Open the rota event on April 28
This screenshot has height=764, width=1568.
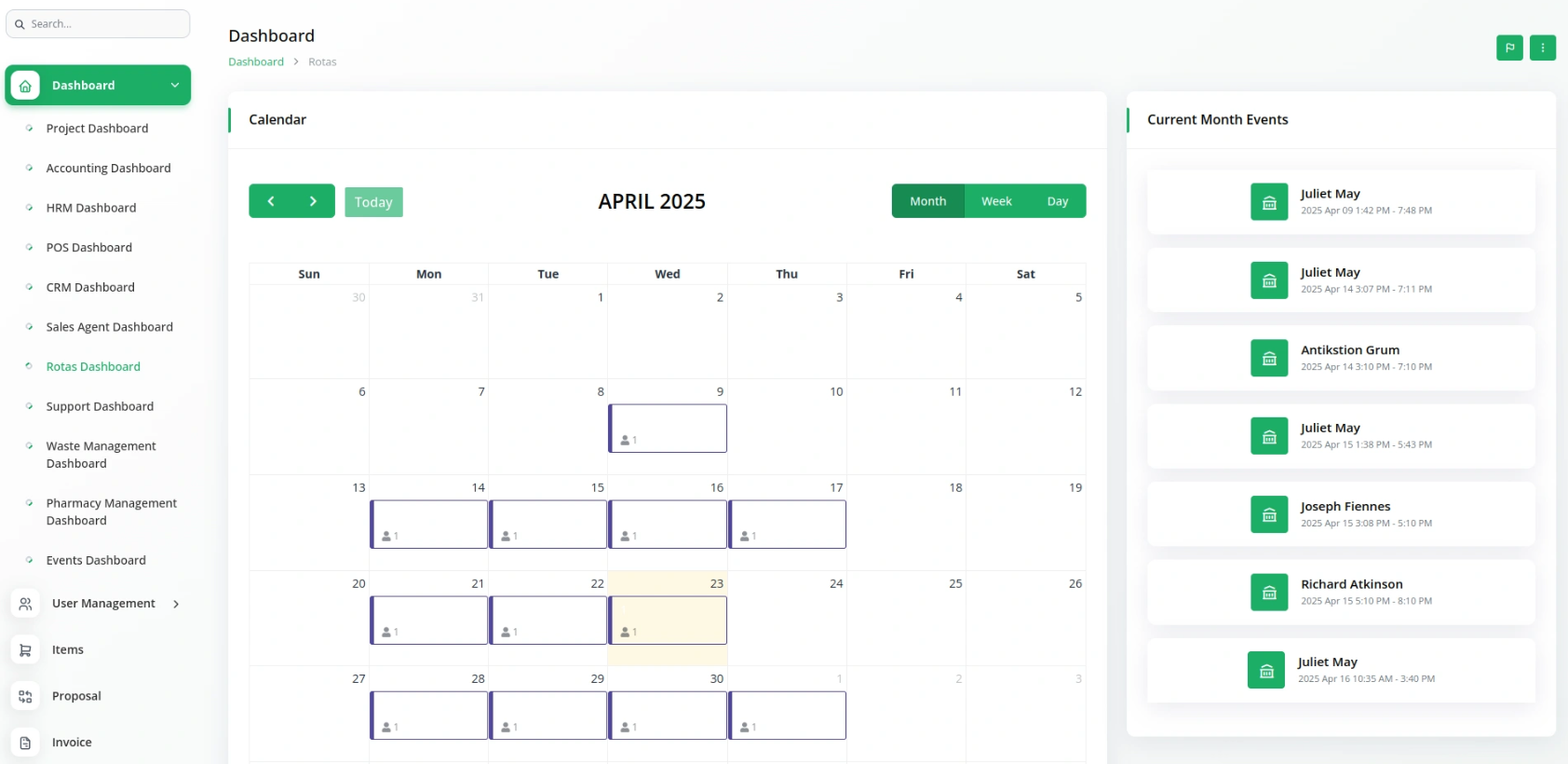click(429, 716)
